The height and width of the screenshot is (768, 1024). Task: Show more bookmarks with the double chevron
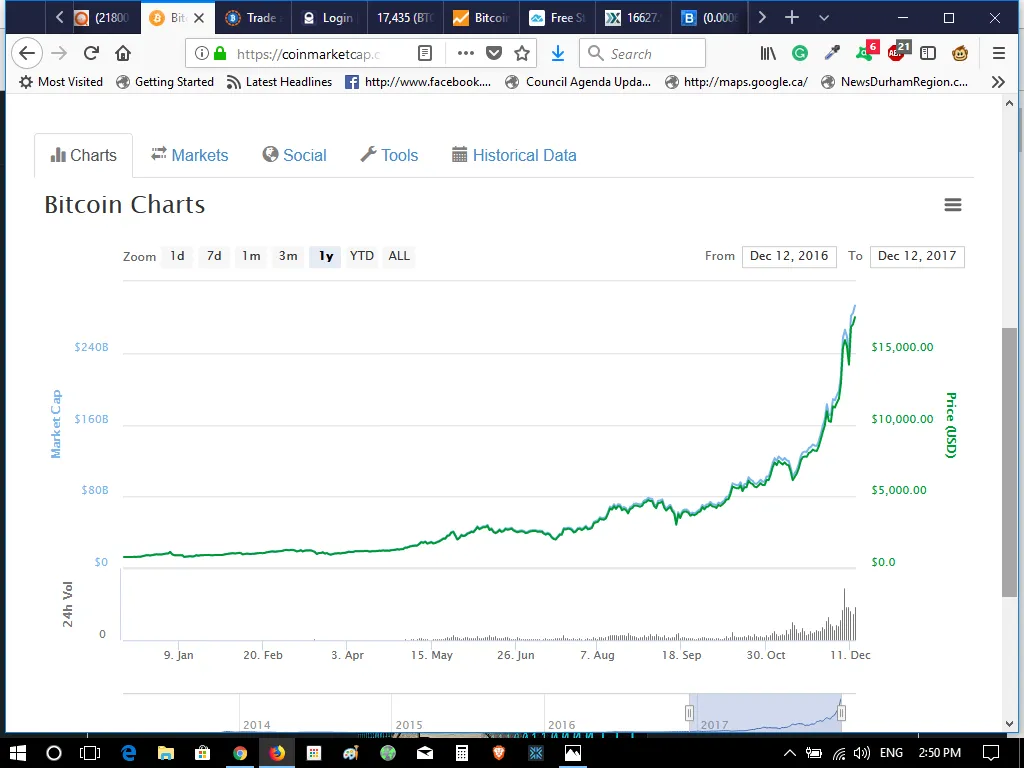(x=998, y=82)
